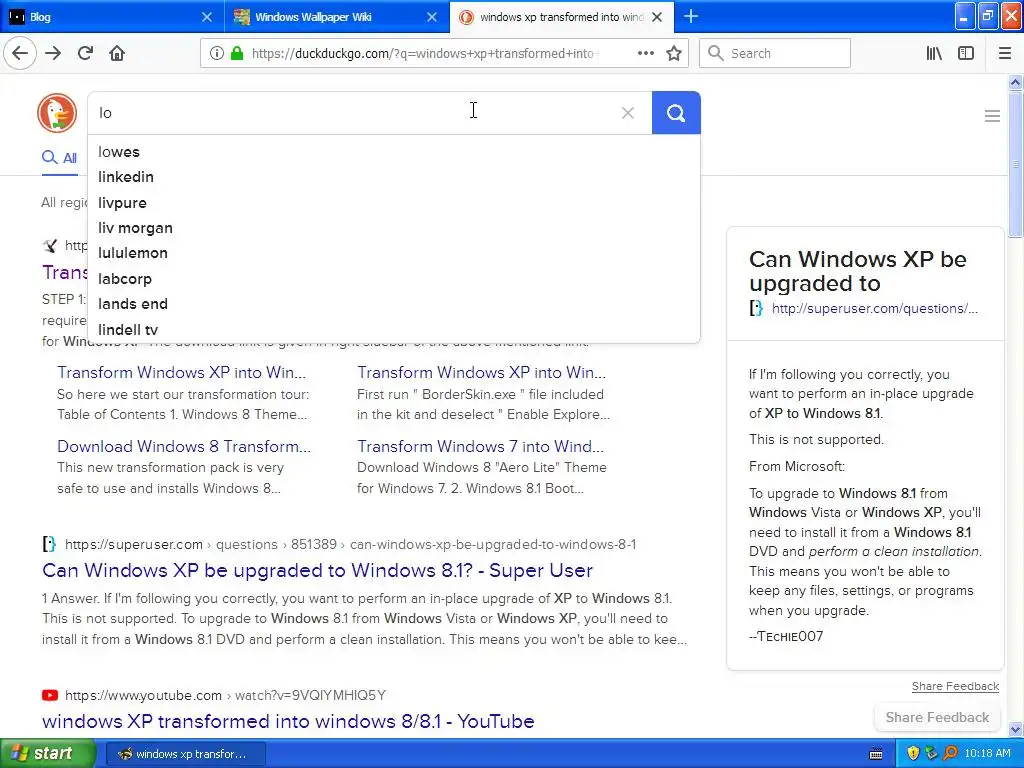This screenshot has height=768, width=1024.
Task: Toggle the sidebar view icon
Action: coord(965,53)
